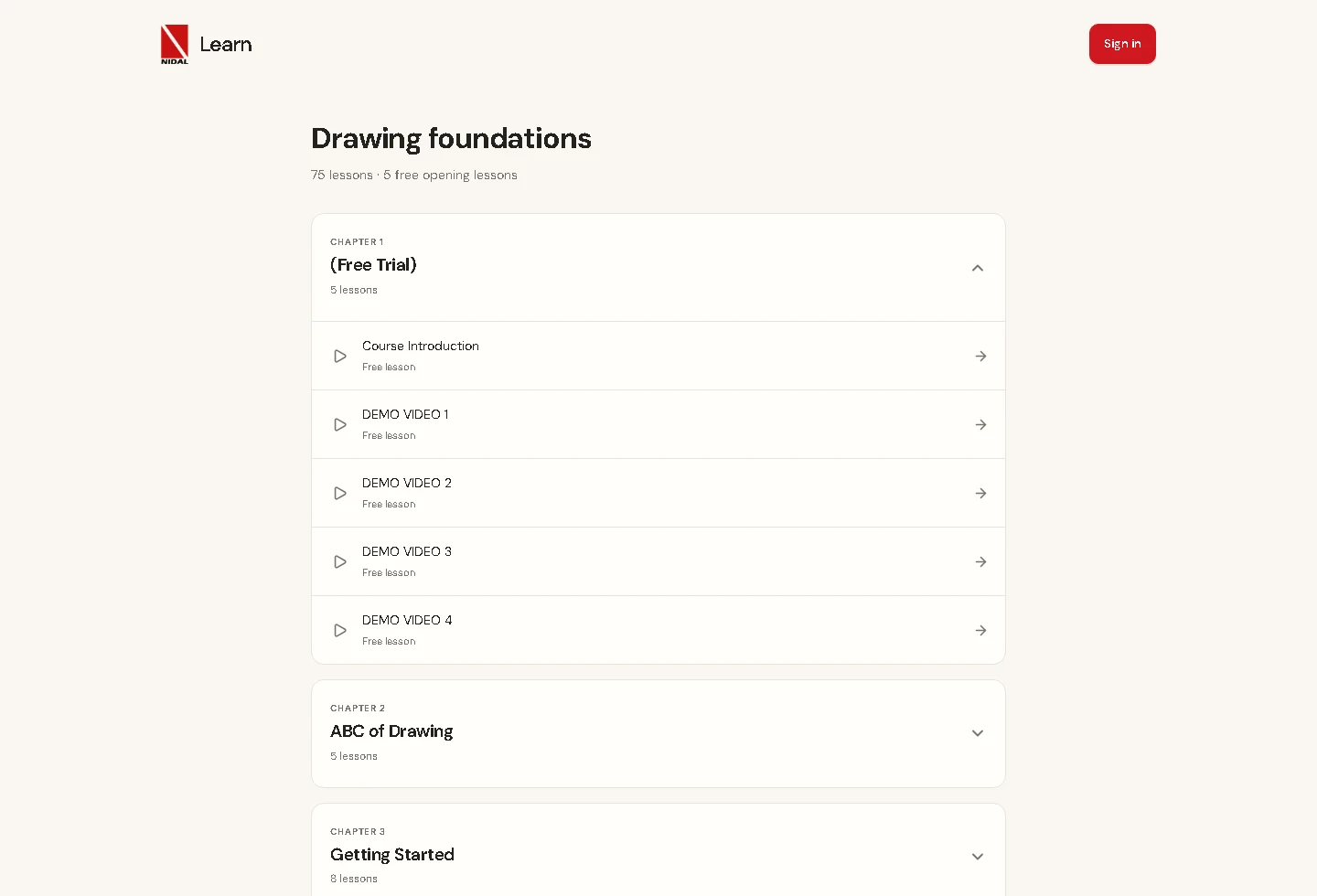1317x896 pixels.
Task: Click 'Free lesson' under DEMO VIDEO 3
Action: pos(389,573)
